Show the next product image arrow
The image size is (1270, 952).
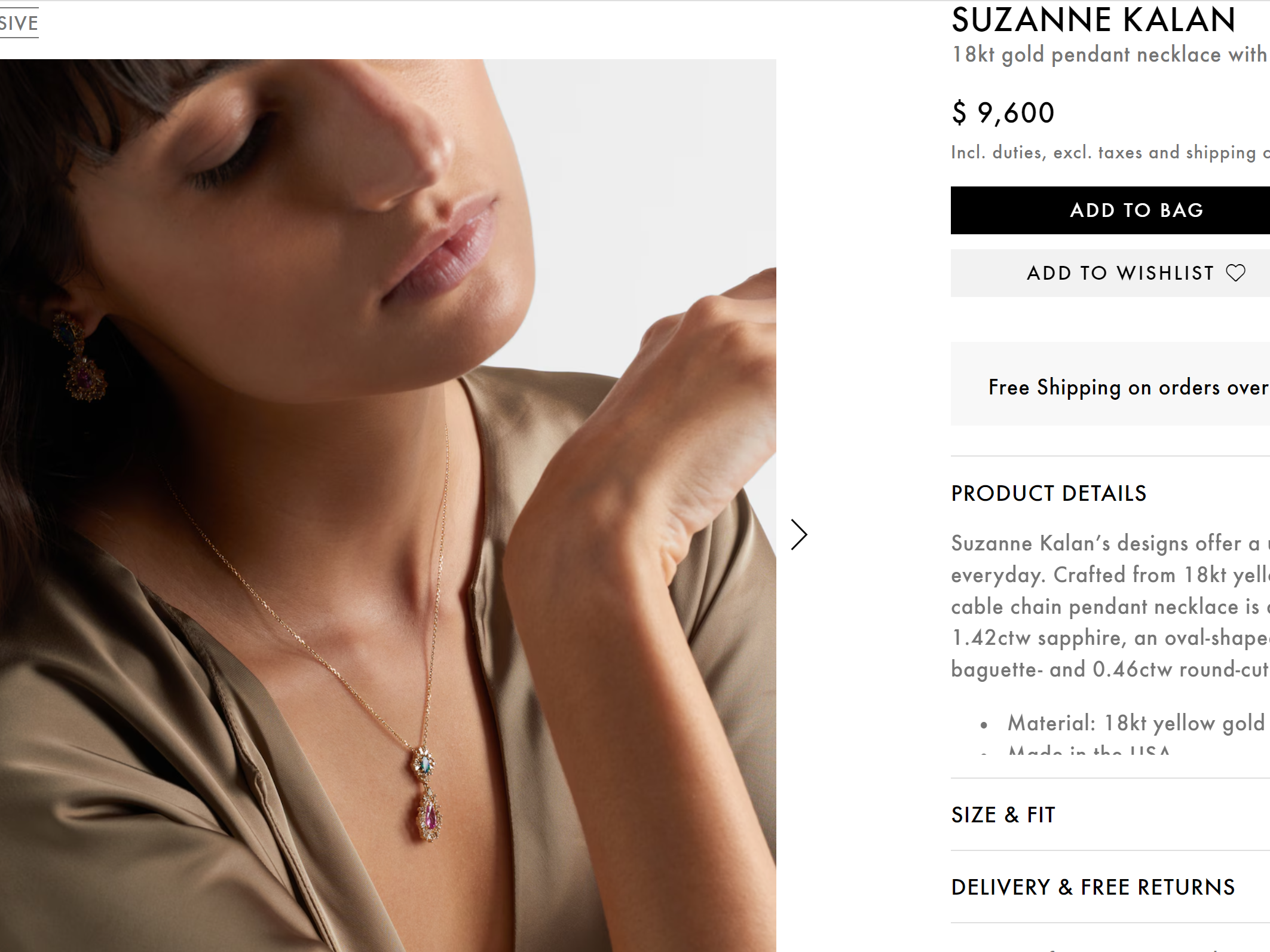click(x=799, y=534)
